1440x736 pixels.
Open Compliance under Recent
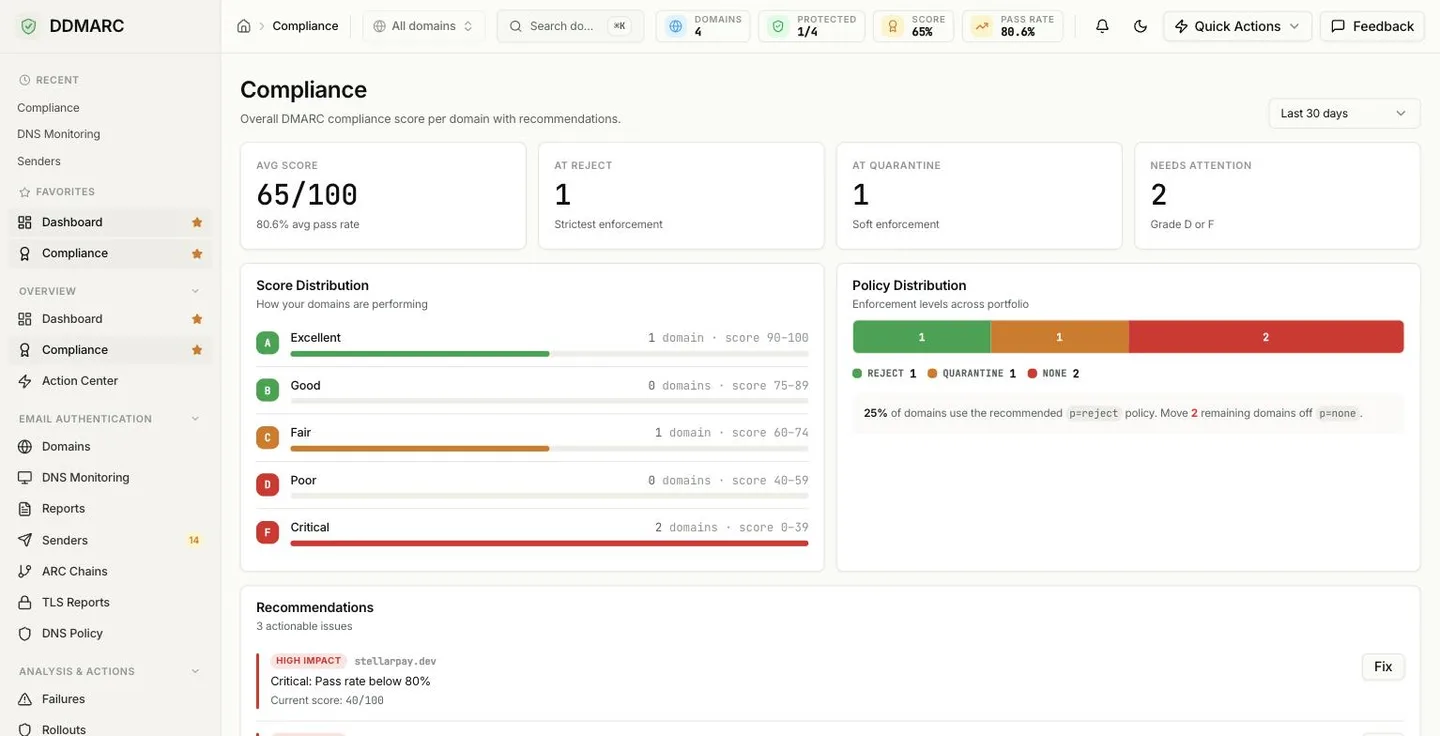(x=48, y=108)
